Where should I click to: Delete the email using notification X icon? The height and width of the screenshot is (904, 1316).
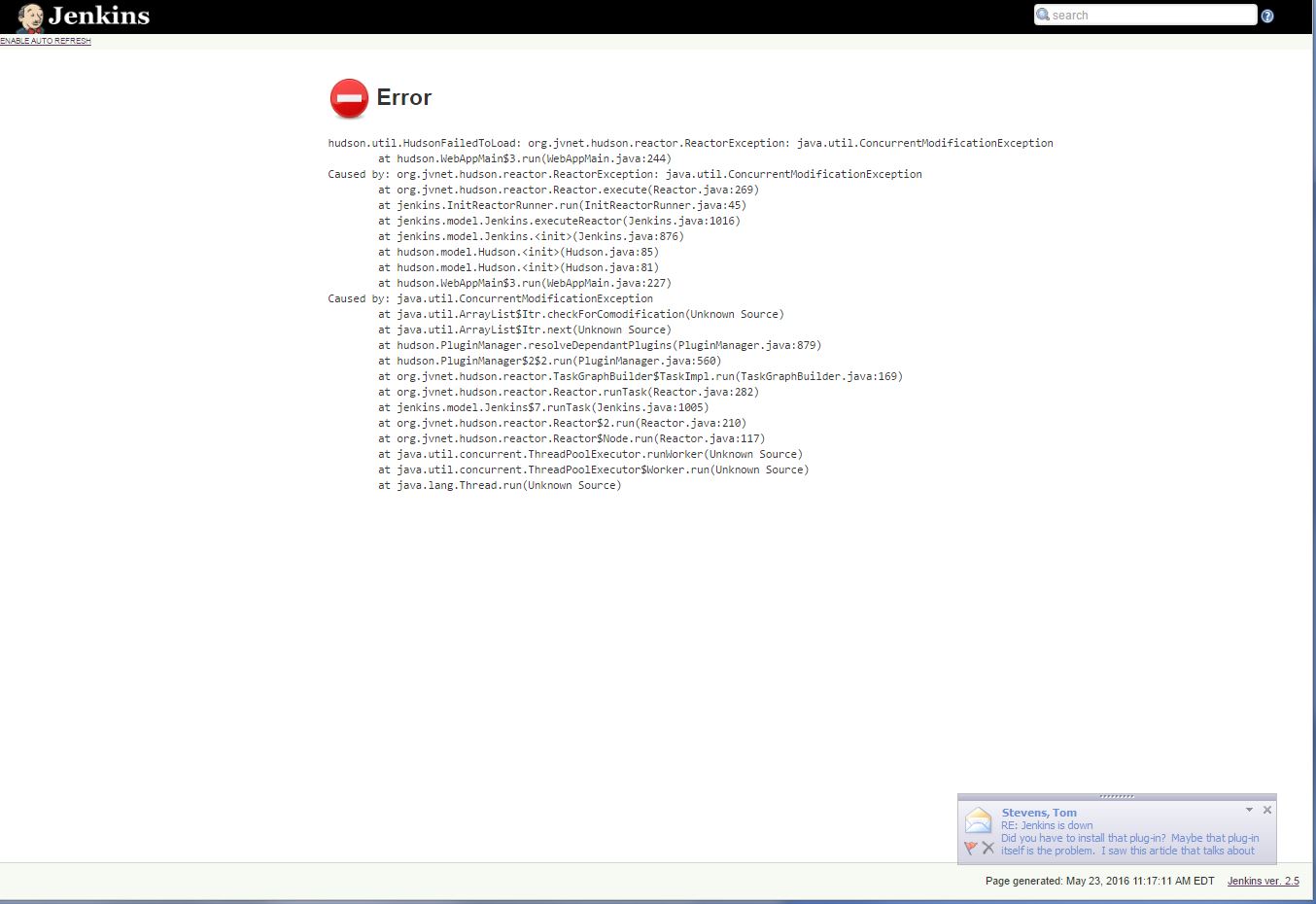pos(987,848)
